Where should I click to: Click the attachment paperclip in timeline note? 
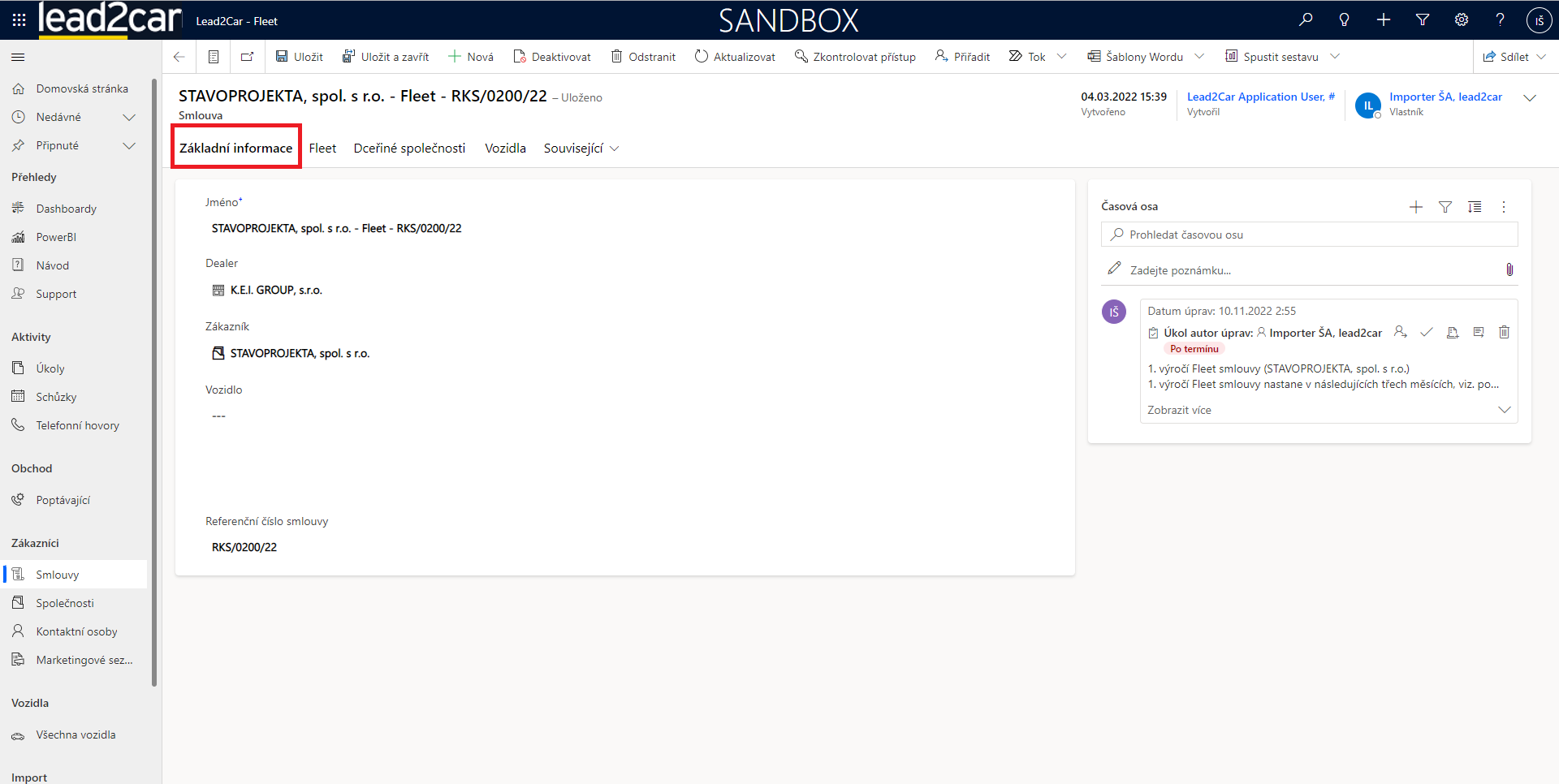pos(1509,269)
